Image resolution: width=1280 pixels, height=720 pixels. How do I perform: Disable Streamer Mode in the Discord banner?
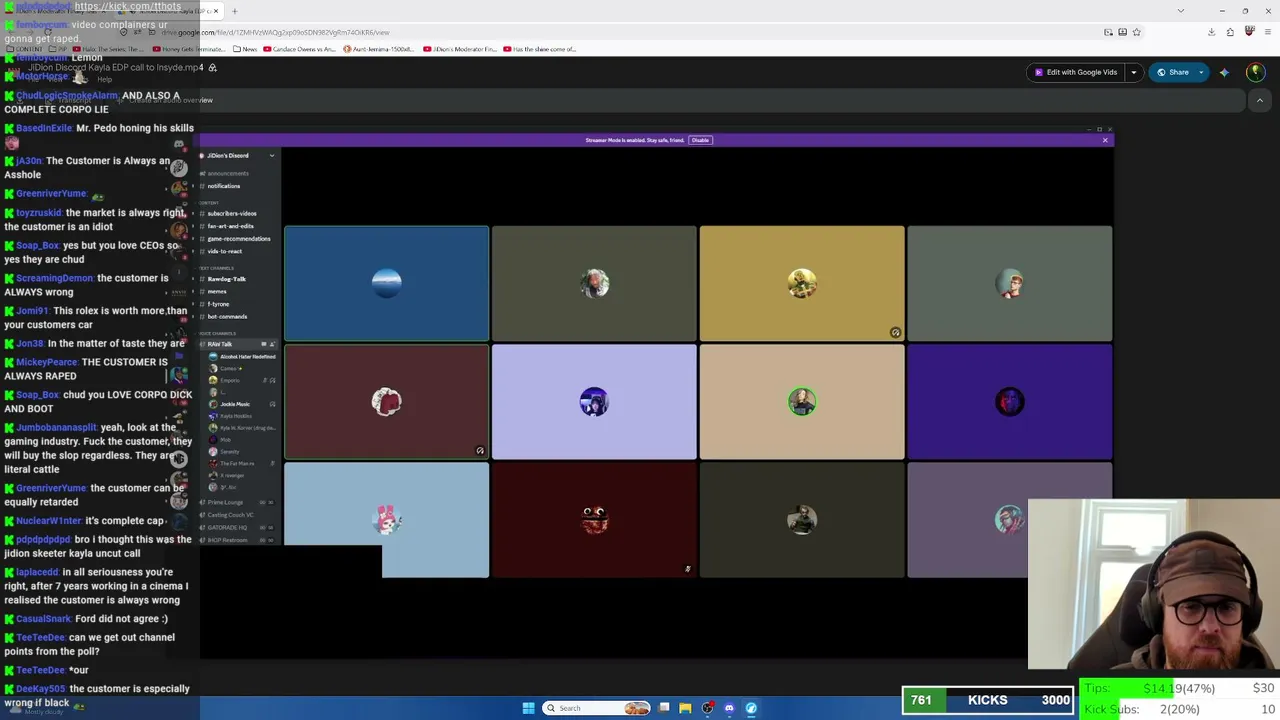coord(700,140)
